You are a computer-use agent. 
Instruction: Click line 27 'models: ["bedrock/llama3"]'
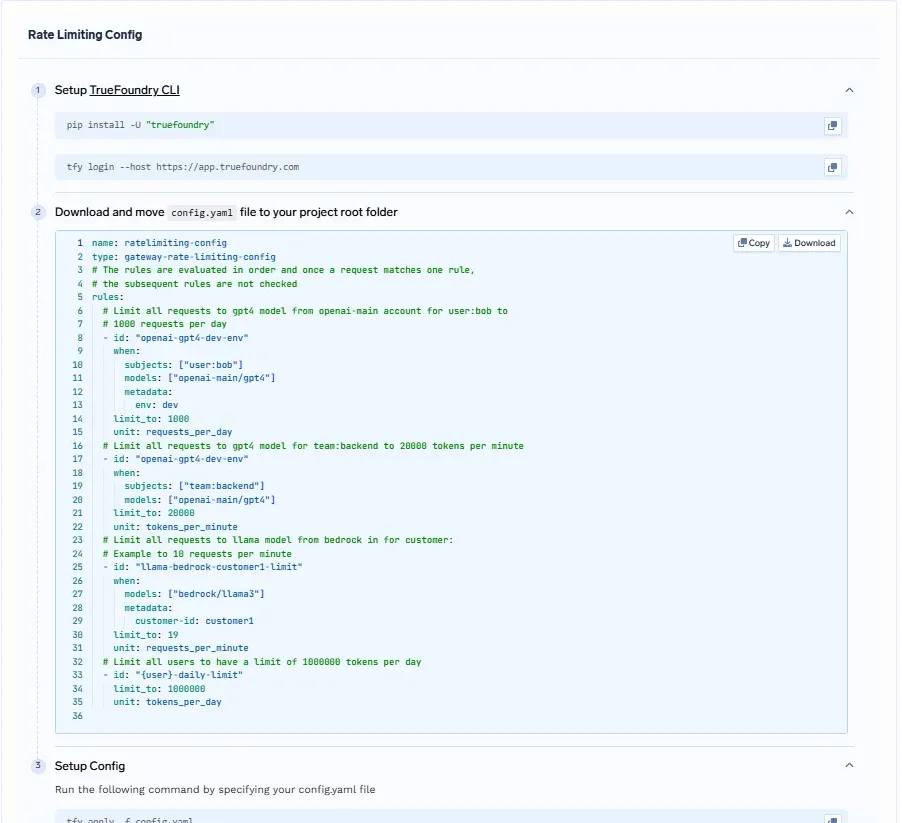(194, 594)
